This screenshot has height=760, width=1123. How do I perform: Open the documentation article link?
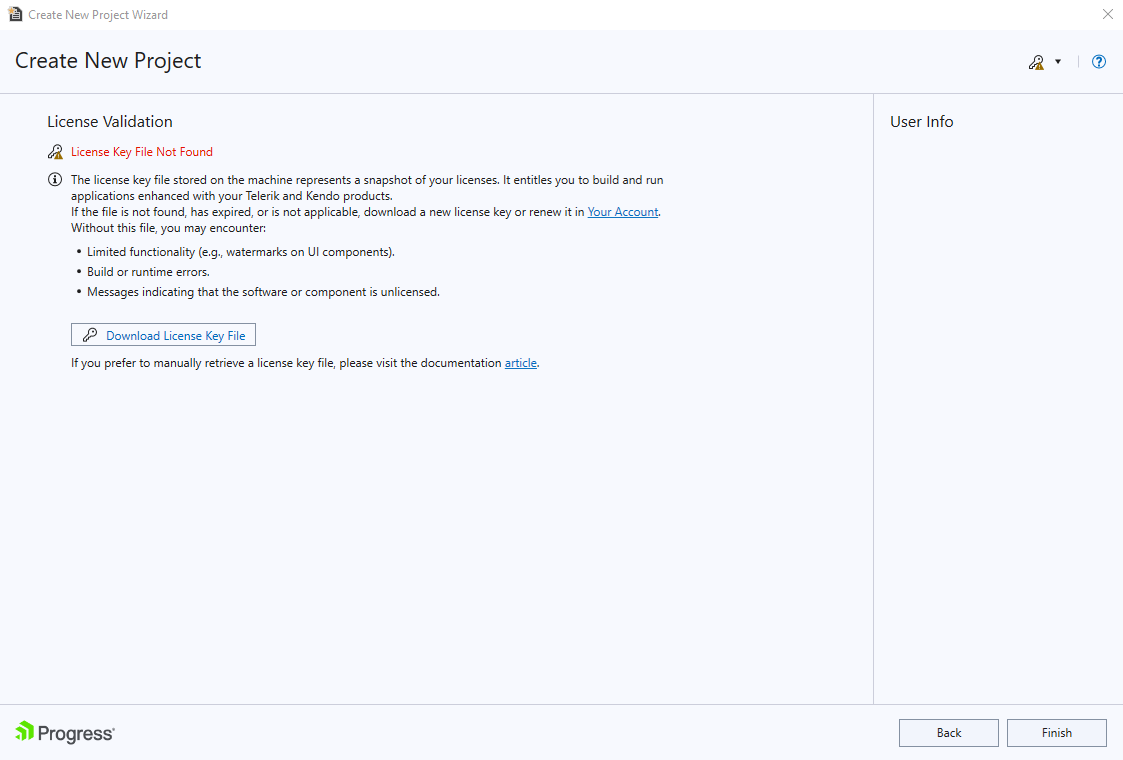520,362
